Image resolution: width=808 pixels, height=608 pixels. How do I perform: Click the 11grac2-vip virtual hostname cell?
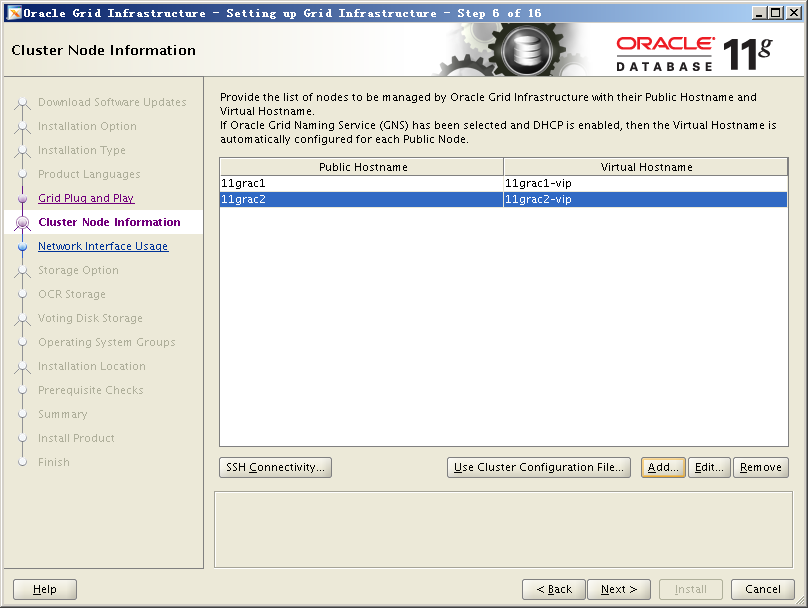(x=645, y=200)
